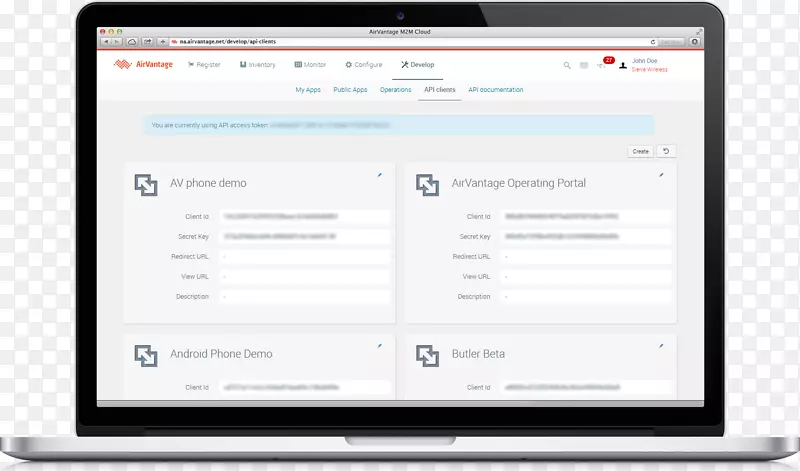Viewport: 800px width, 471px height.
Task: Open the Inventory menu
Action: tap(258, 65)
